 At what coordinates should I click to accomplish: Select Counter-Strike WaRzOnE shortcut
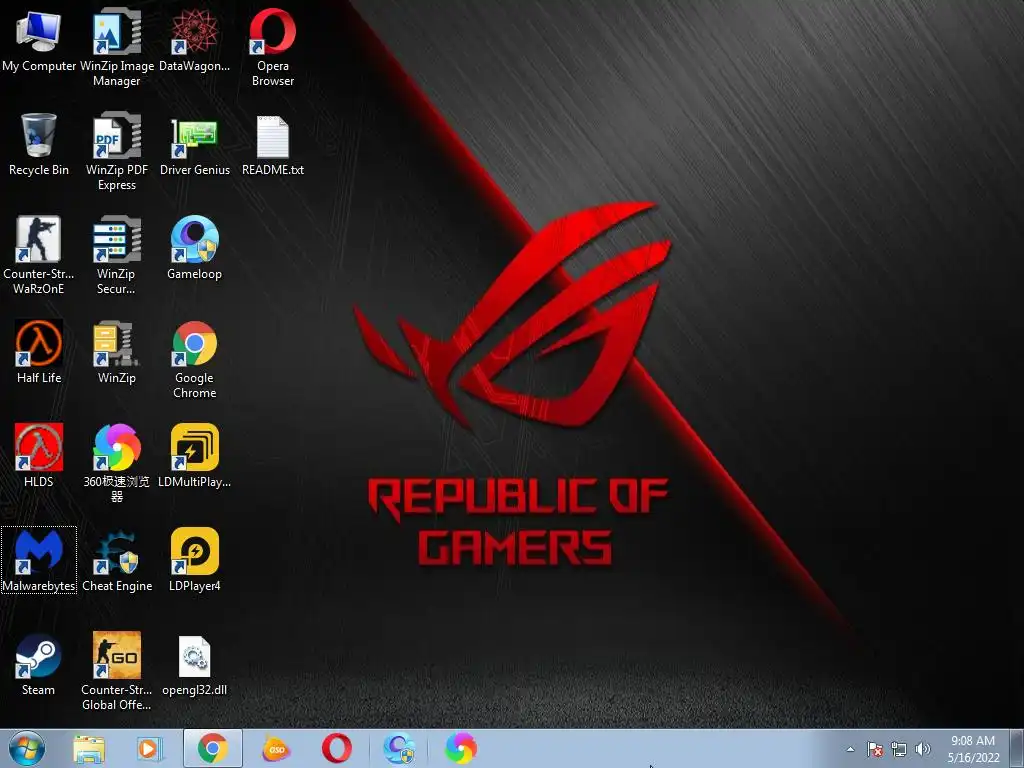(39, 255)
